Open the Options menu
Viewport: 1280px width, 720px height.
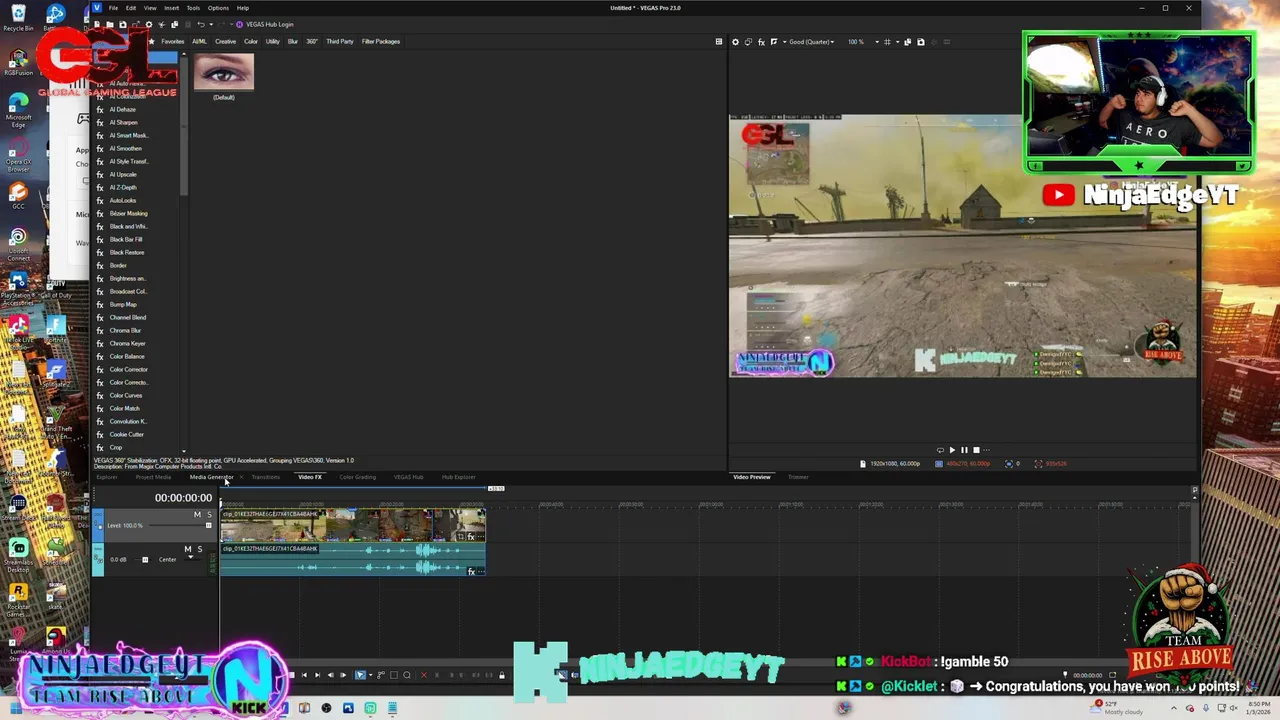pyautogui.click(x=218, y=8)
